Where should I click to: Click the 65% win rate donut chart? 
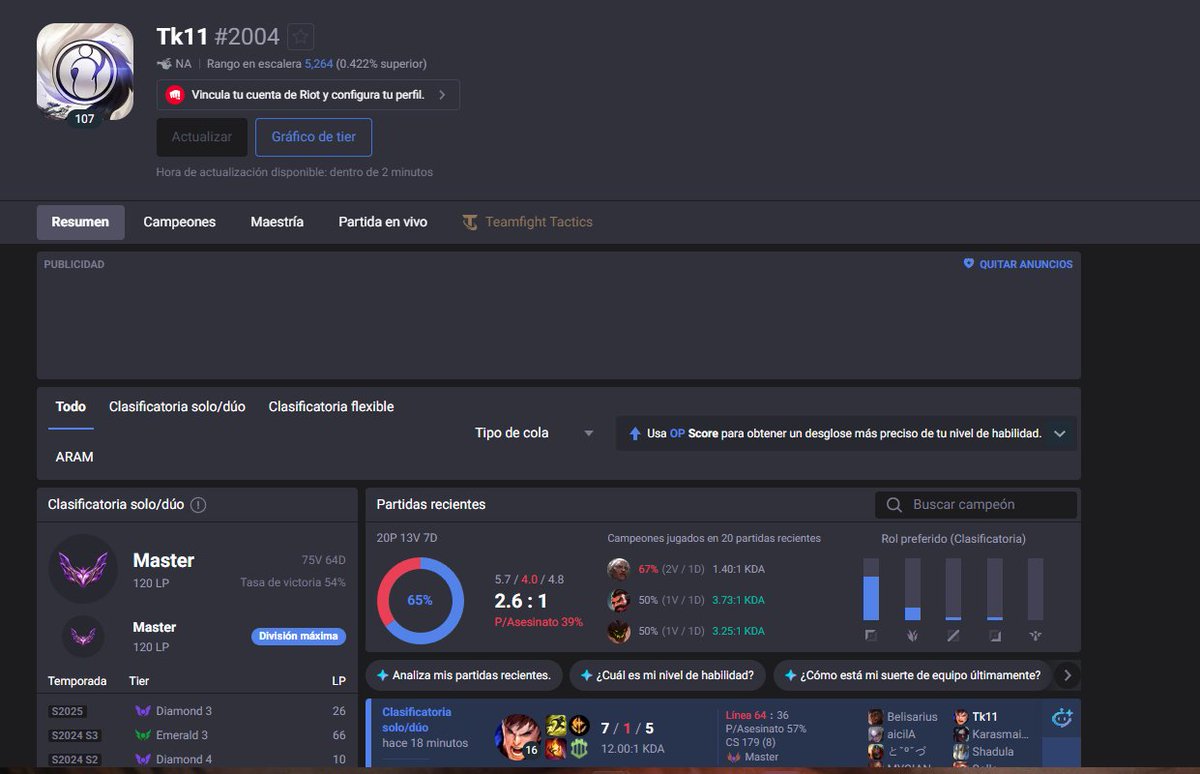(420, 600)
